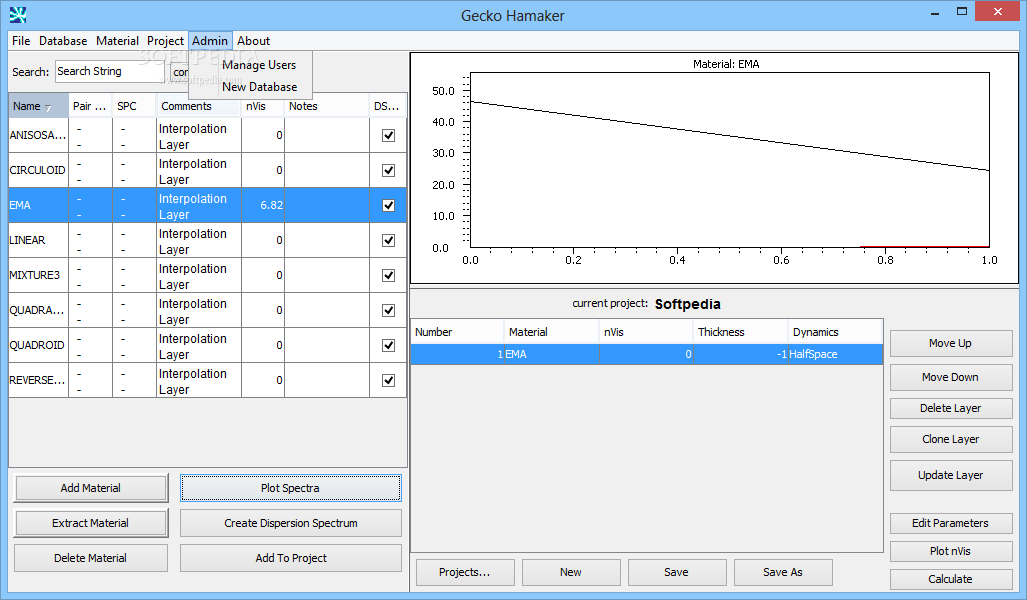Toggle the QUADROID row DS checkbox
Viewport: 1027px width, 600px height.
pos(388,345)
